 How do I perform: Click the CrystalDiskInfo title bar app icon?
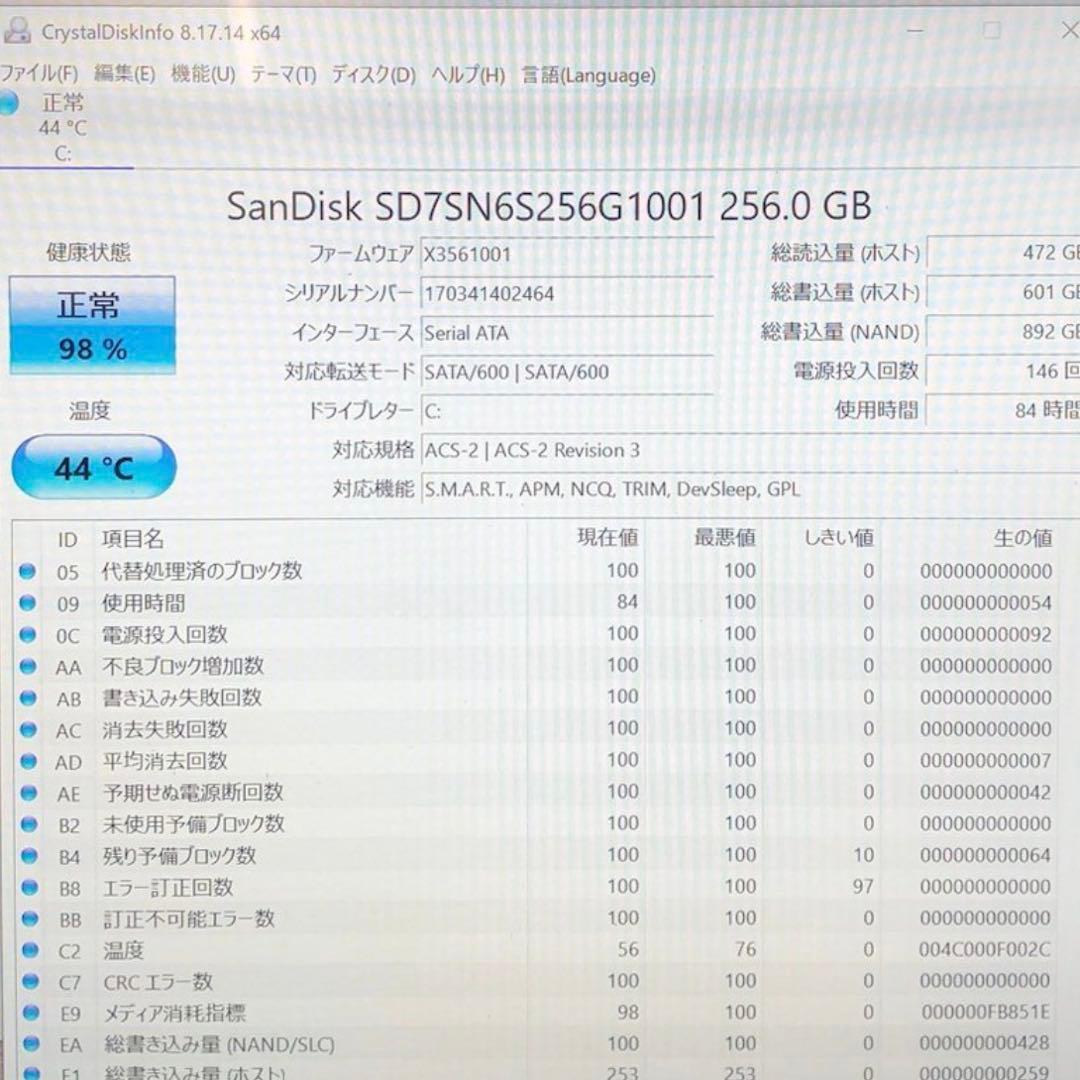point(18,31)
